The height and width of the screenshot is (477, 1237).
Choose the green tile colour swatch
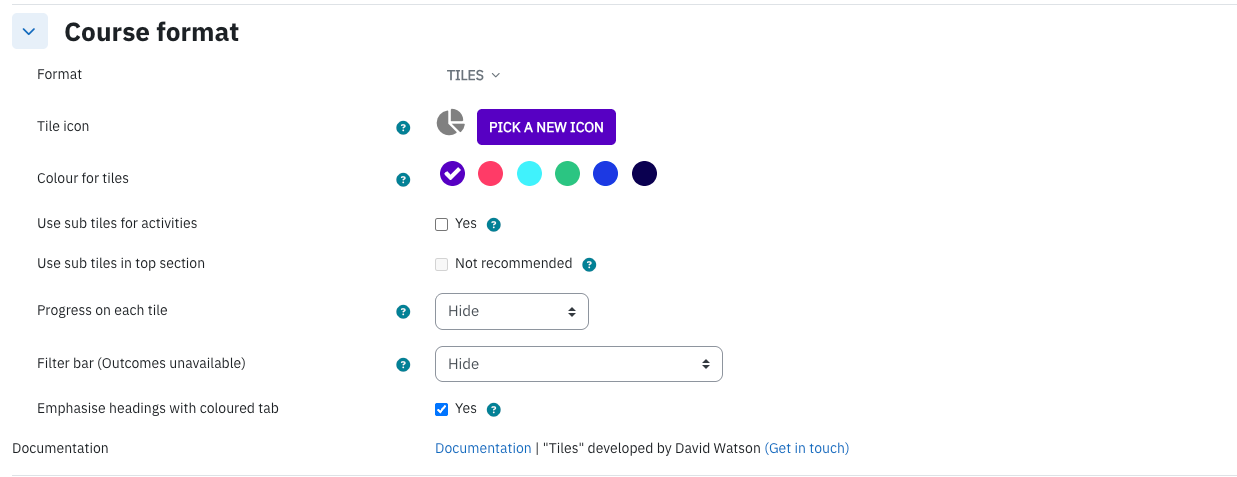[x=567, y=174]
